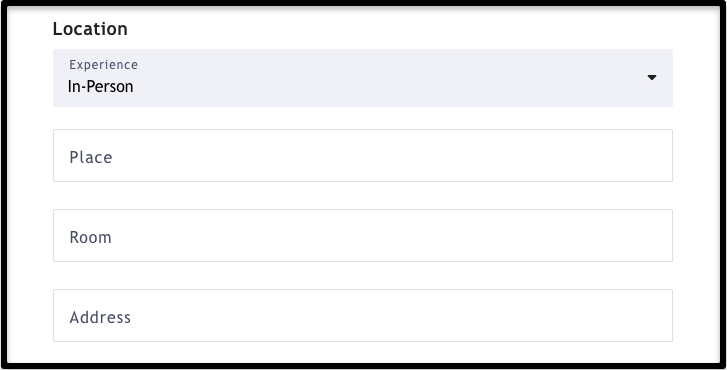Focus the Address input field

tap(363, 316)
